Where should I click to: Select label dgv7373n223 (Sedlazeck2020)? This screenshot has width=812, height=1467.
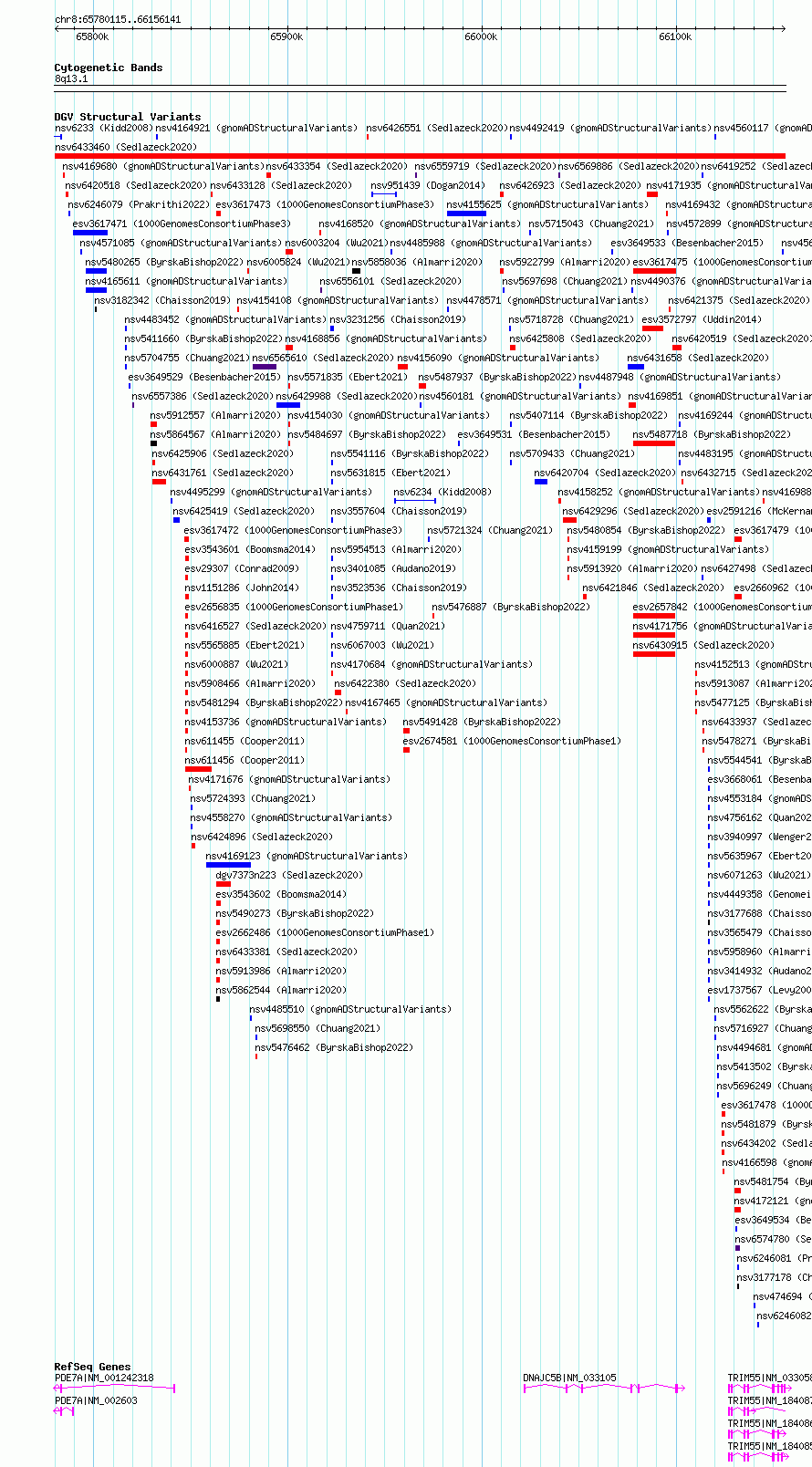point(289,875)
